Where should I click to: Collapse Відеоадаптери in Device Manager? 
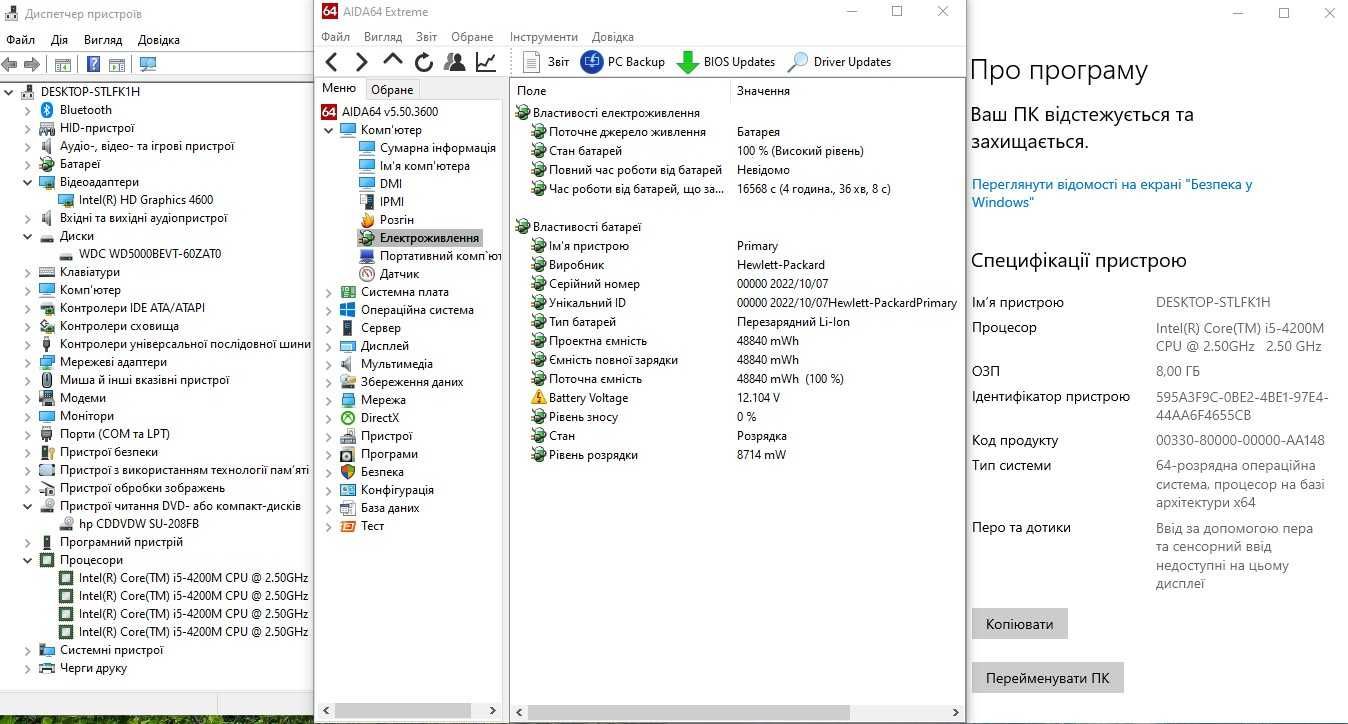pyautogui.click(x=28, y=182)
